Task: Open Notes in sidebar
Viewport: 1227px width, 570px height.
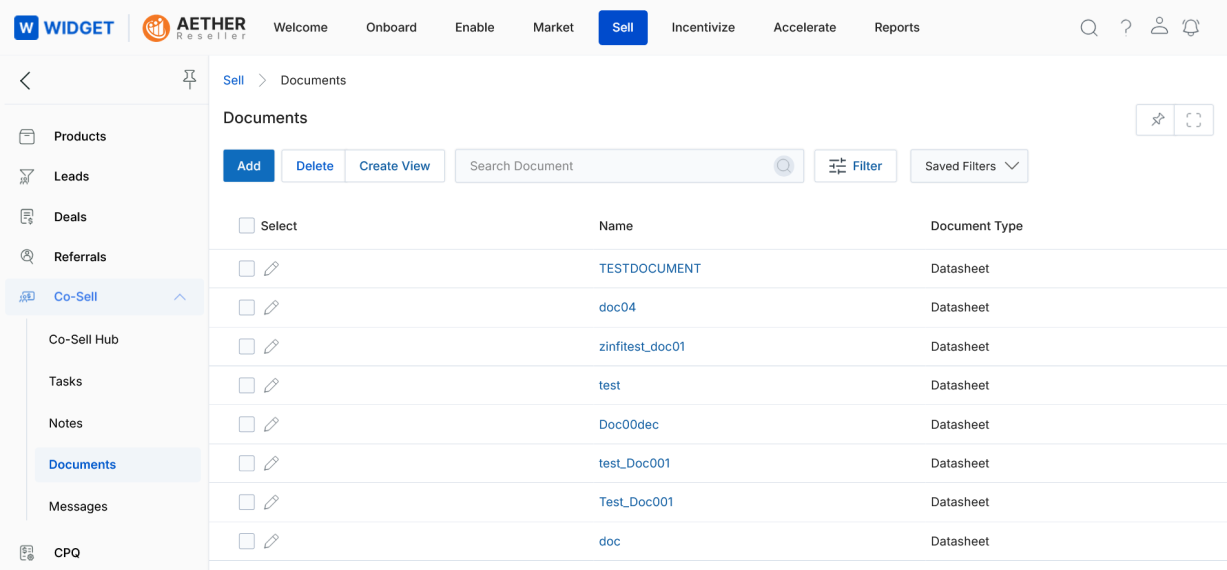Action: coord(66,423)
